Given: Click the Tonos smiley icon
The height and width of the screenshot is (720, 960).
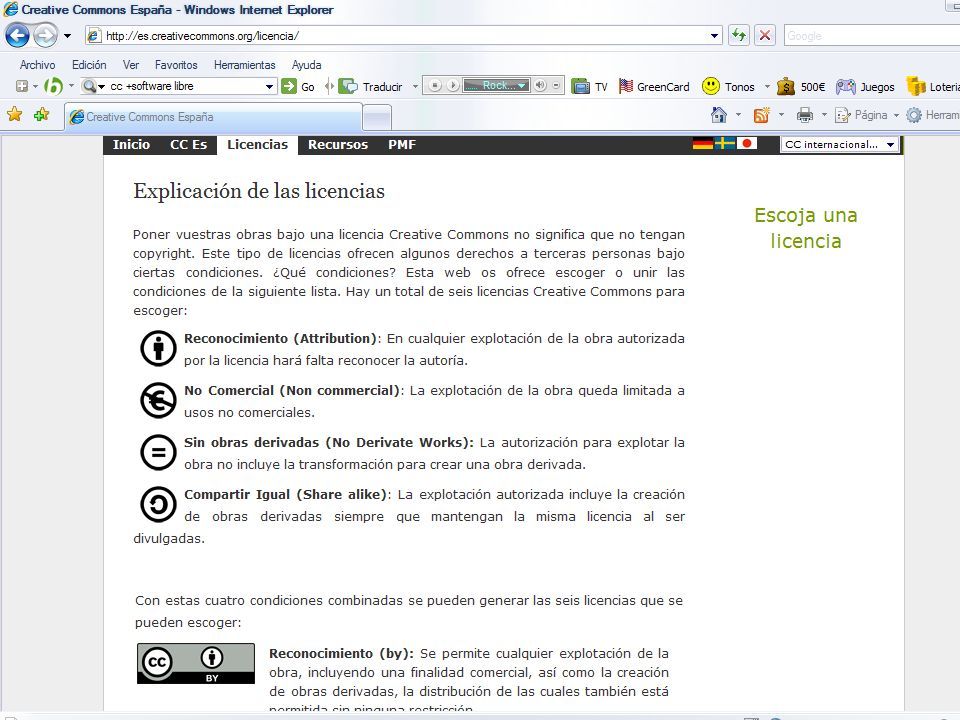Looking at the screenshot, I should (x=710, y=86).
